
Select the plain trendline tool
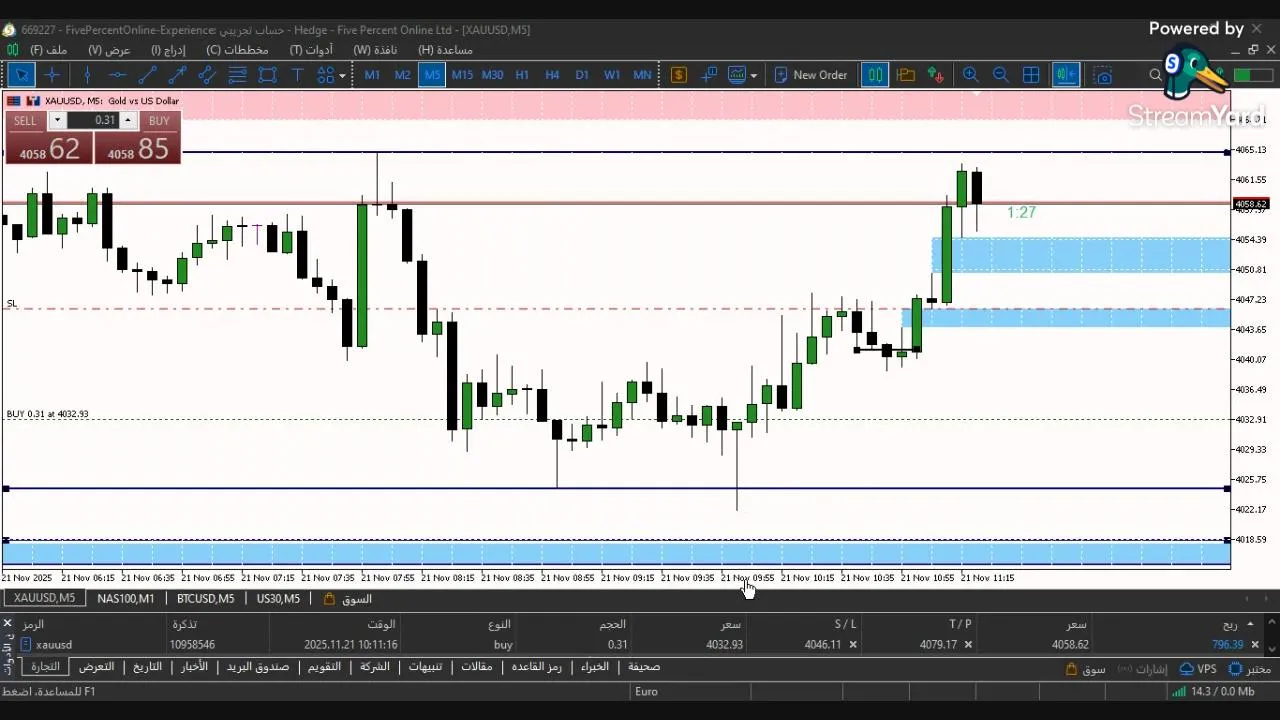point(147,75)
